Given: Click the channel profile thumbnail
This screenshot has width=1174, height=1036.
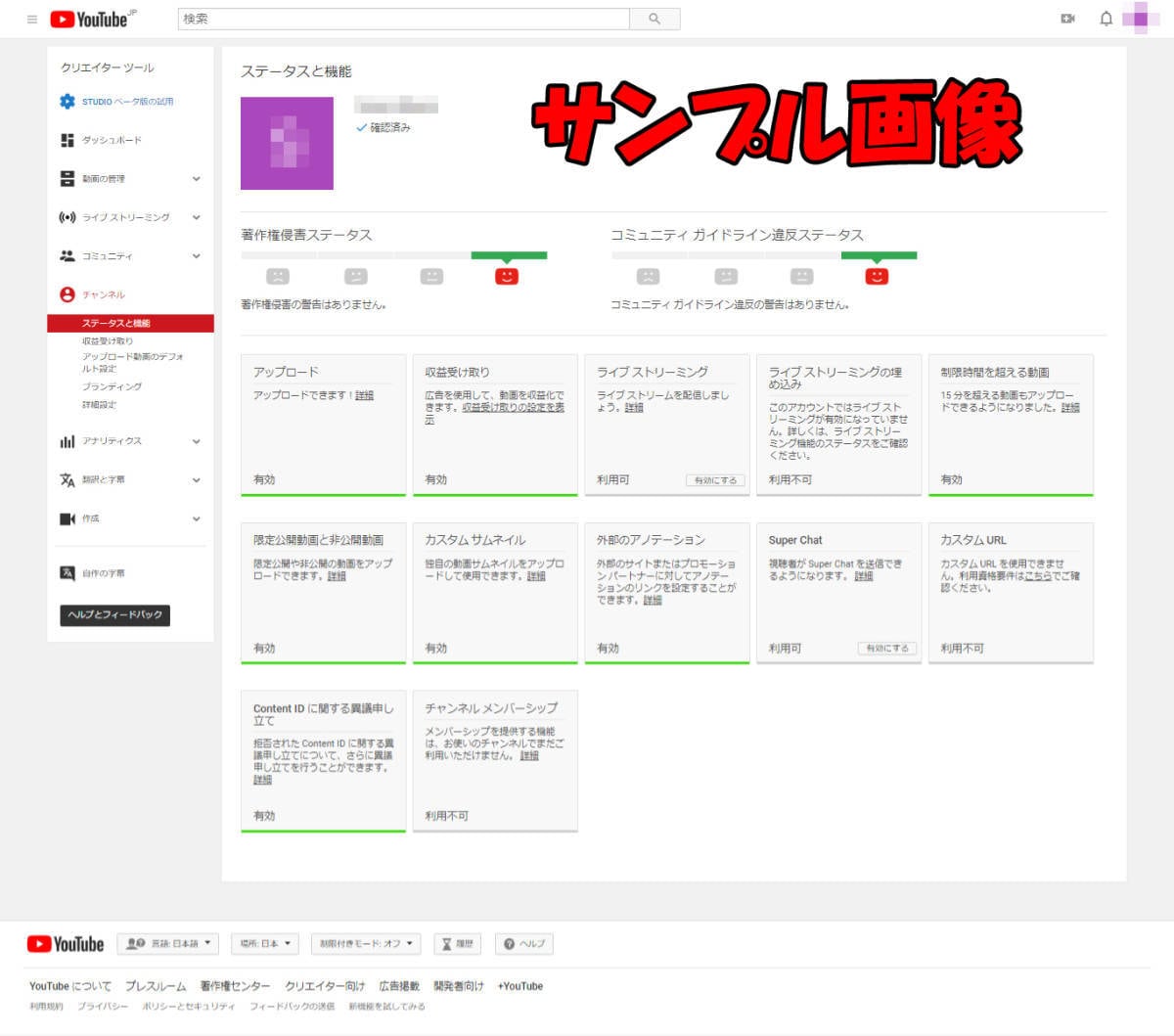Looking at the screenshot, I should click(287, 143).
